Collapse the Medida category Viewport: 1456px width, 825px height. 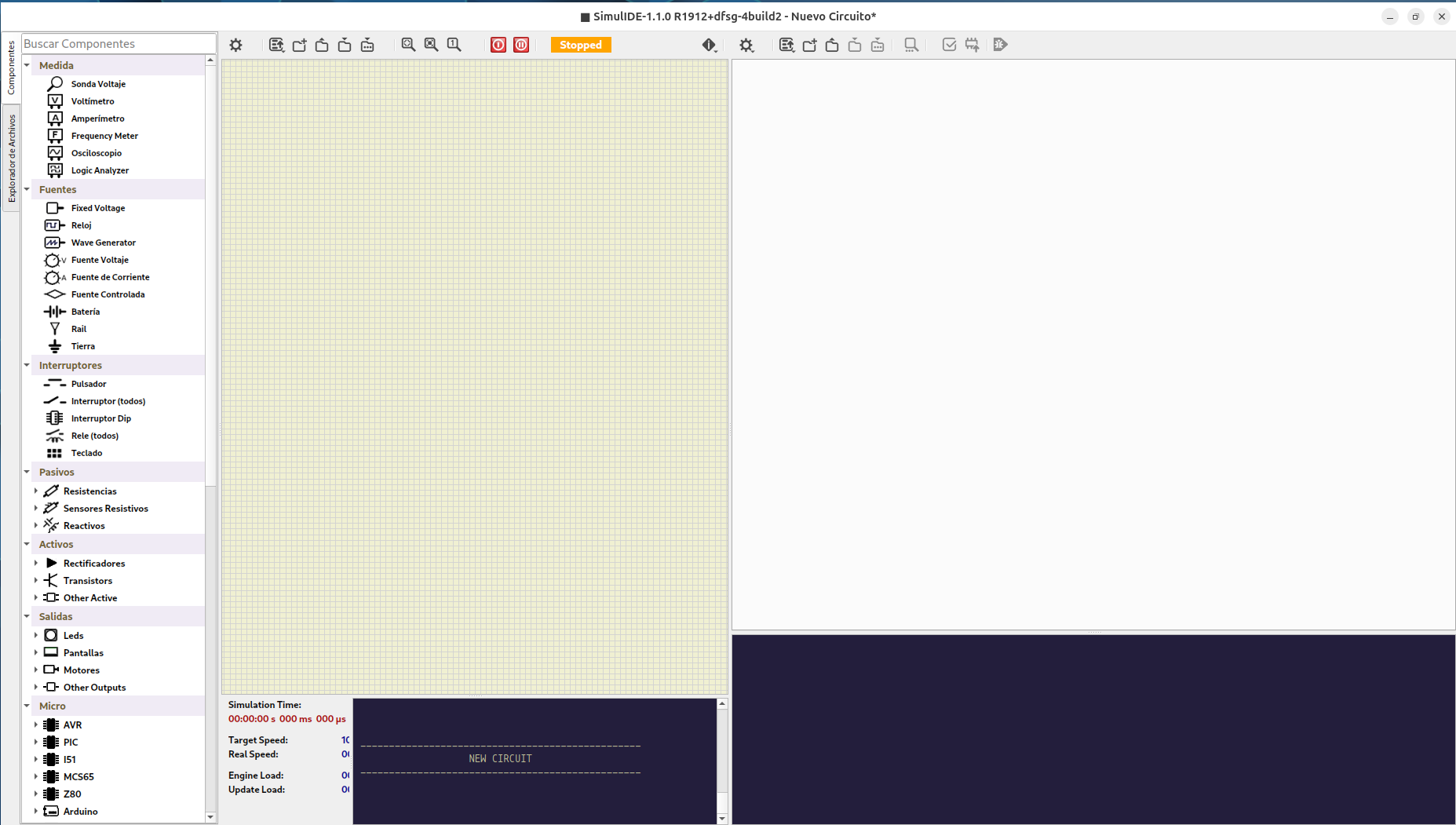pyautogui.click(x=27, y=65)
